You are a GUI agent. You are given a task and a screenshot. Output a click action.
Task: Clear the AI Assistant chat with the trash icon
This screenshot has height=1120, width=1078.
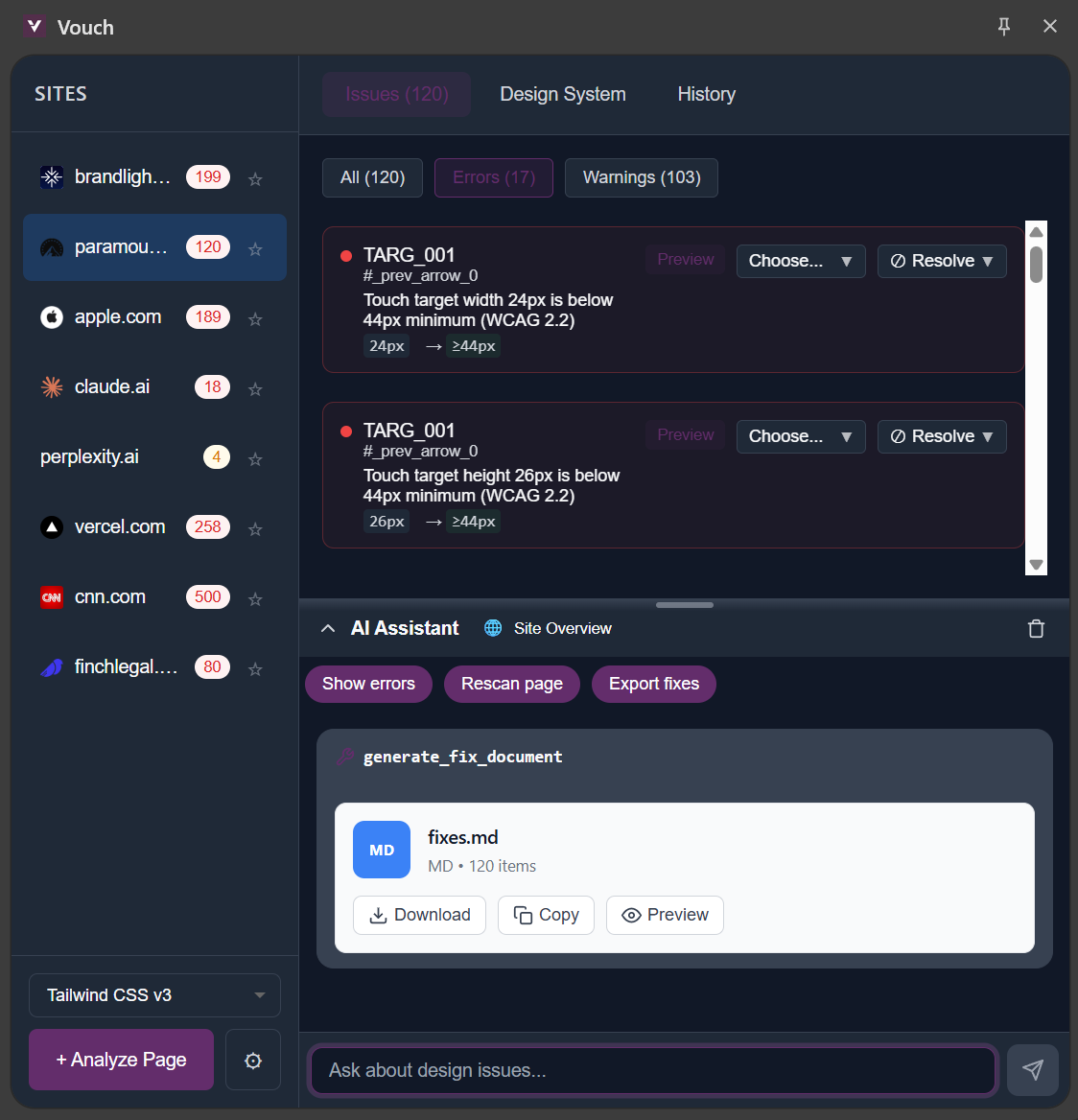pos(1036,628)
